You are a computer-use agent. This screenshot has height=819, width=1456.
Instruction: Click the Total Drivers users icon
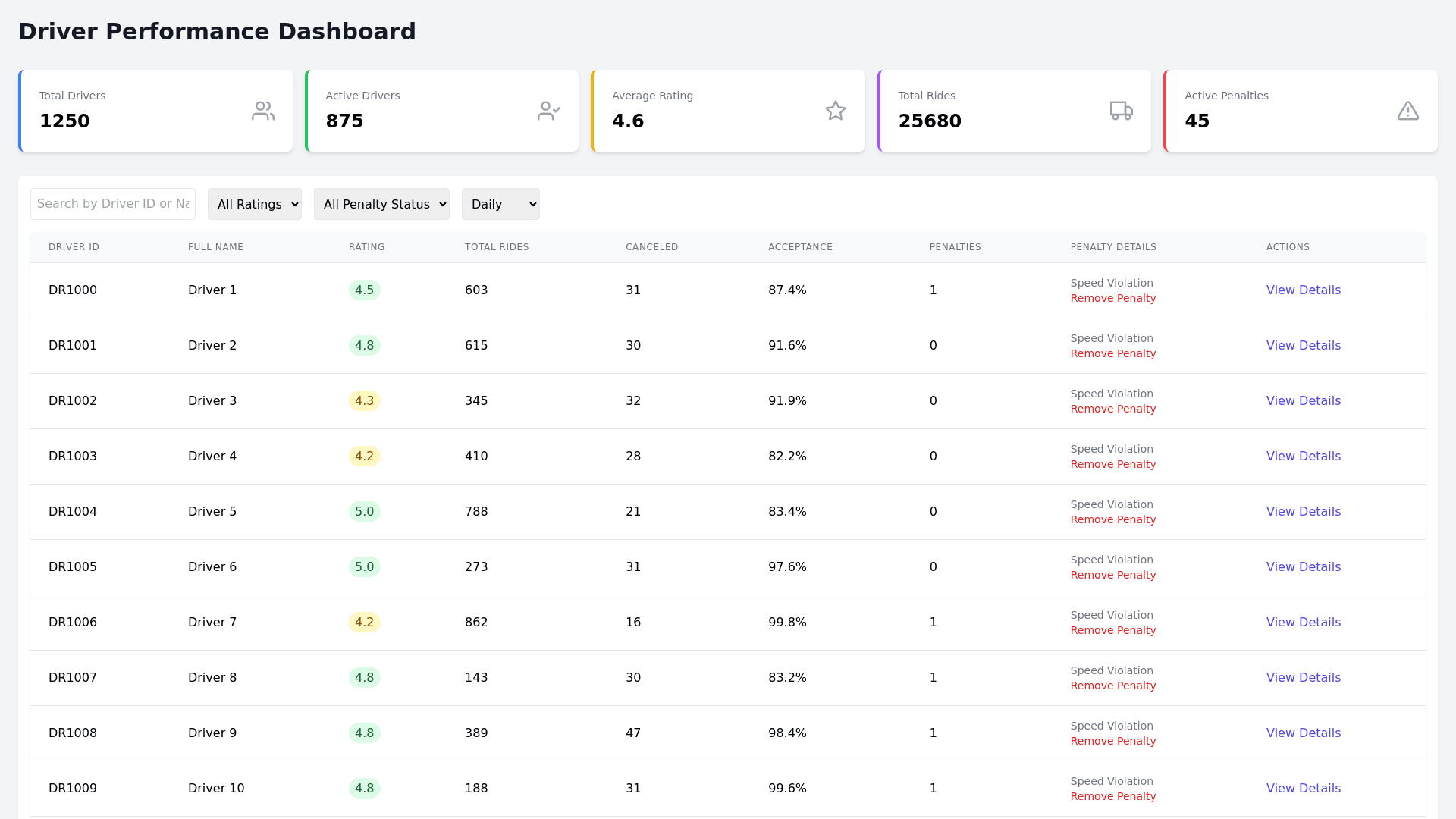(x=263, y=111)
